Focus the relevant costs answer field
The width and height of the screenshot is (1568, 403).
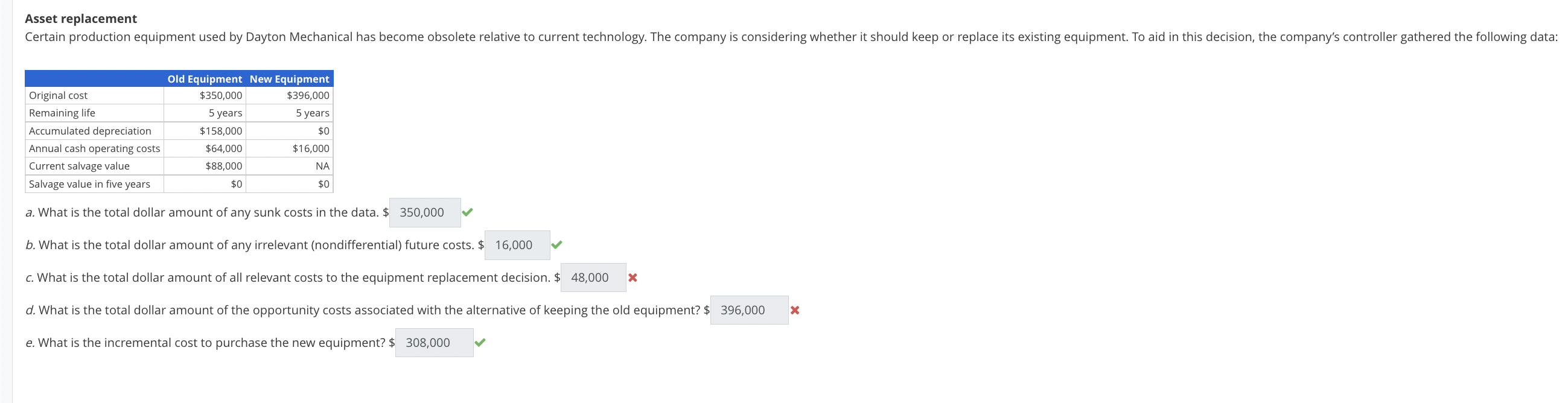[593, 278]
